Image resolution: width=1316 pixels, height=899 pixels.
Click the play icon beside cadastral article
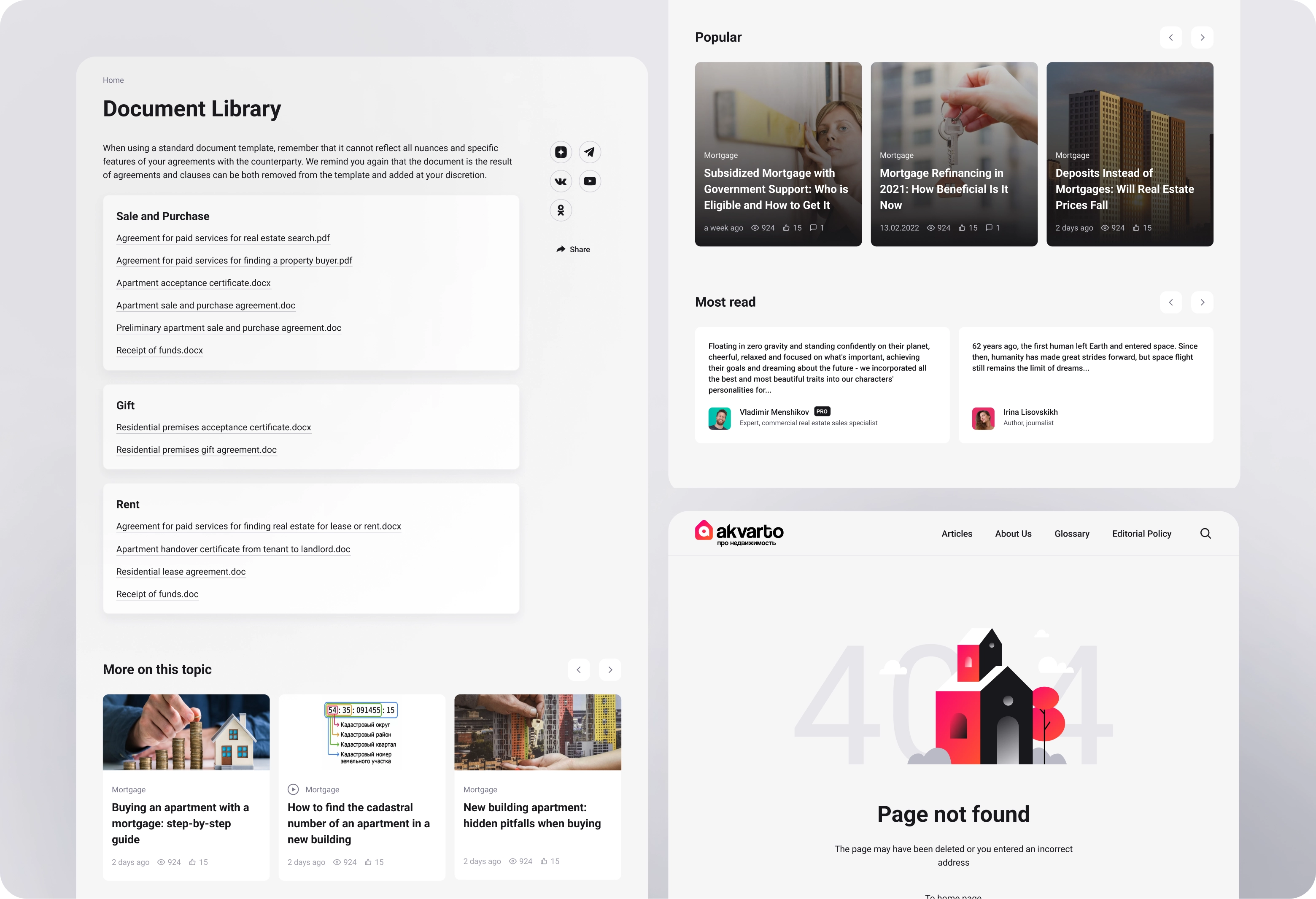coord(293,789)
